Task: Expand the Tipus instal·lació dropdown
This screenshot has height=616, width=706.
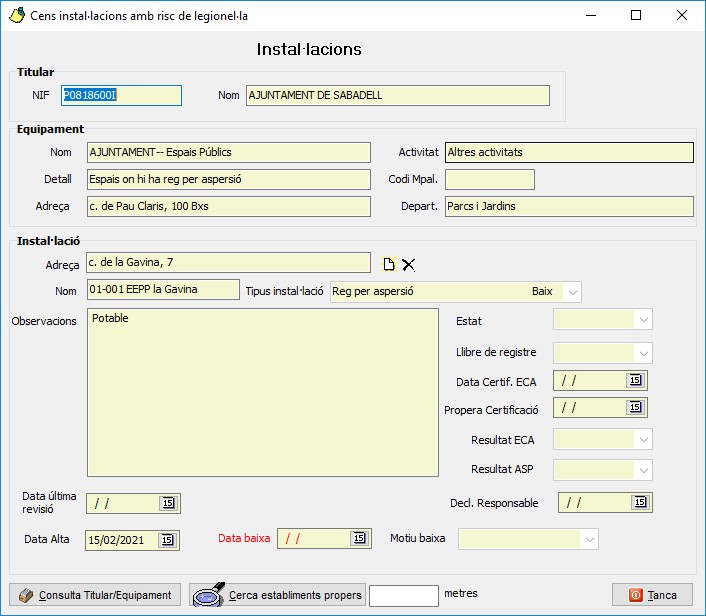Action: click(x=571, y=292)
